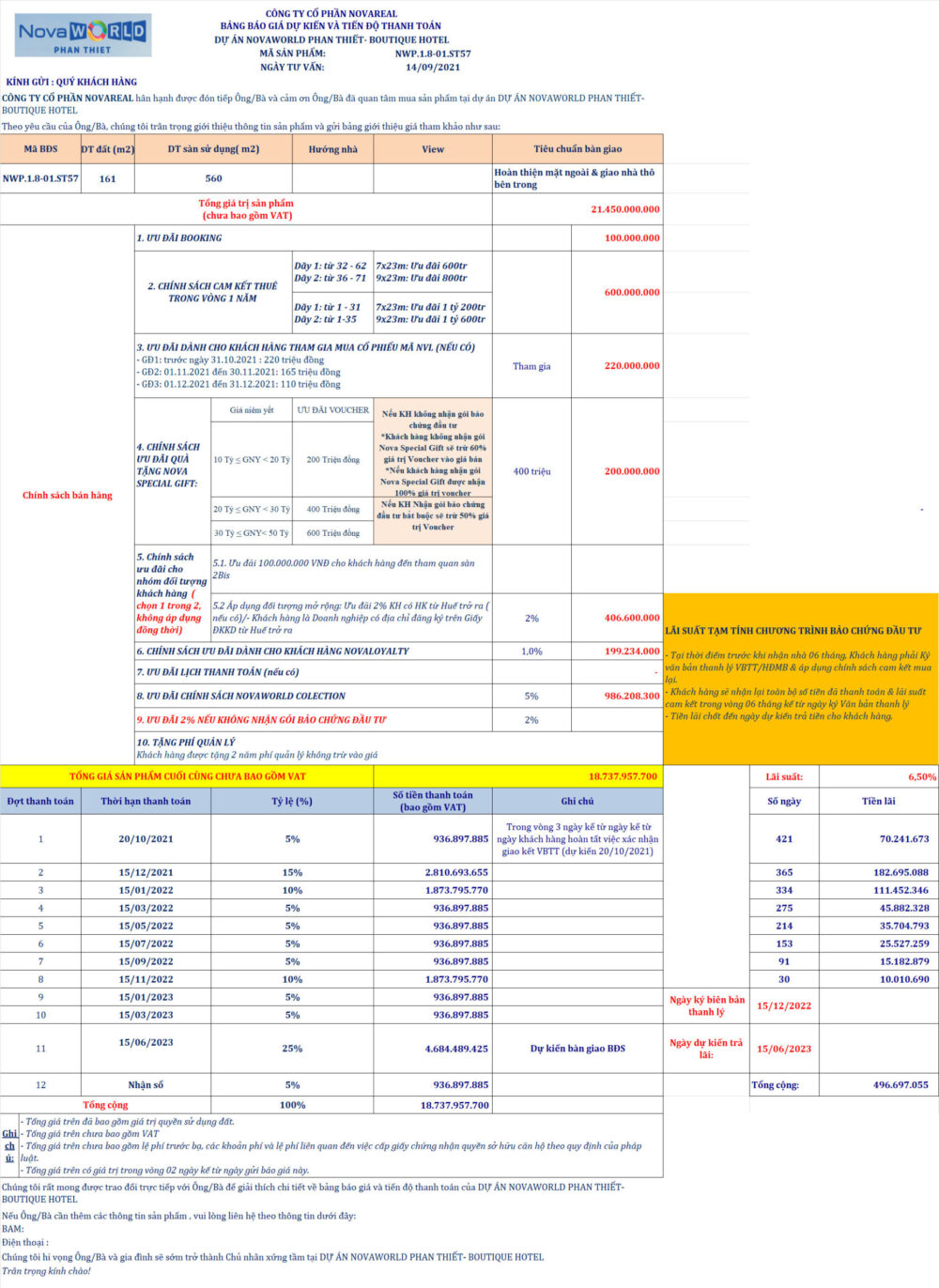The width and height of the screenshot is (939, 1288).
Task: Click the 'View' column header
Action: point(433,149)
